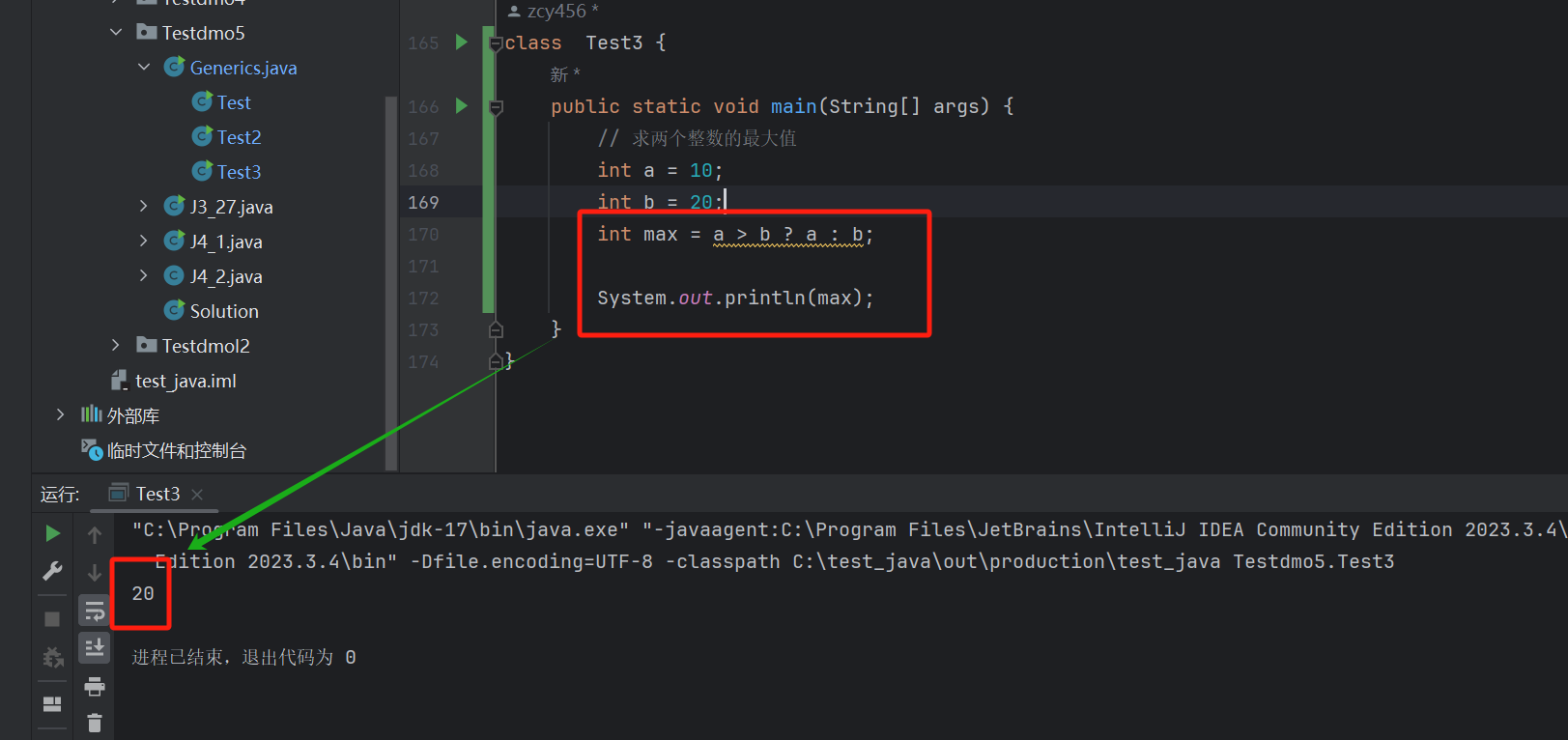The height and width of the screenshot is (740, 1568).
Task: Fold main method at line 166
Action: (x=496, y=107)
